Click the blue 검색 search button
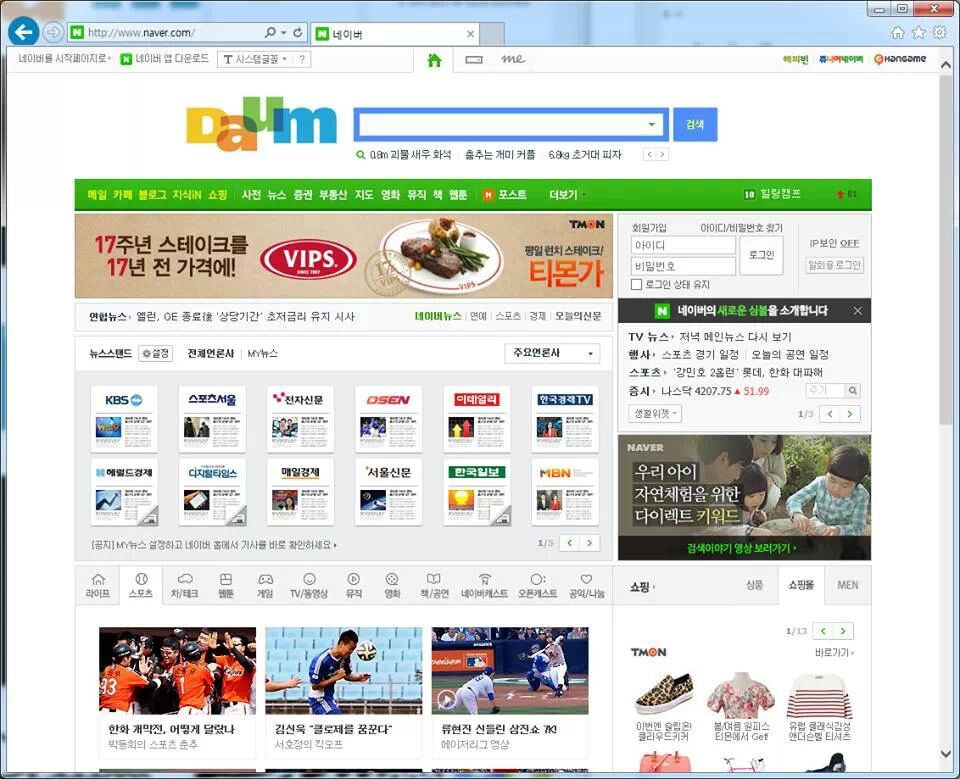The width and height of the screenshot is (960, 779). [695, 124]
